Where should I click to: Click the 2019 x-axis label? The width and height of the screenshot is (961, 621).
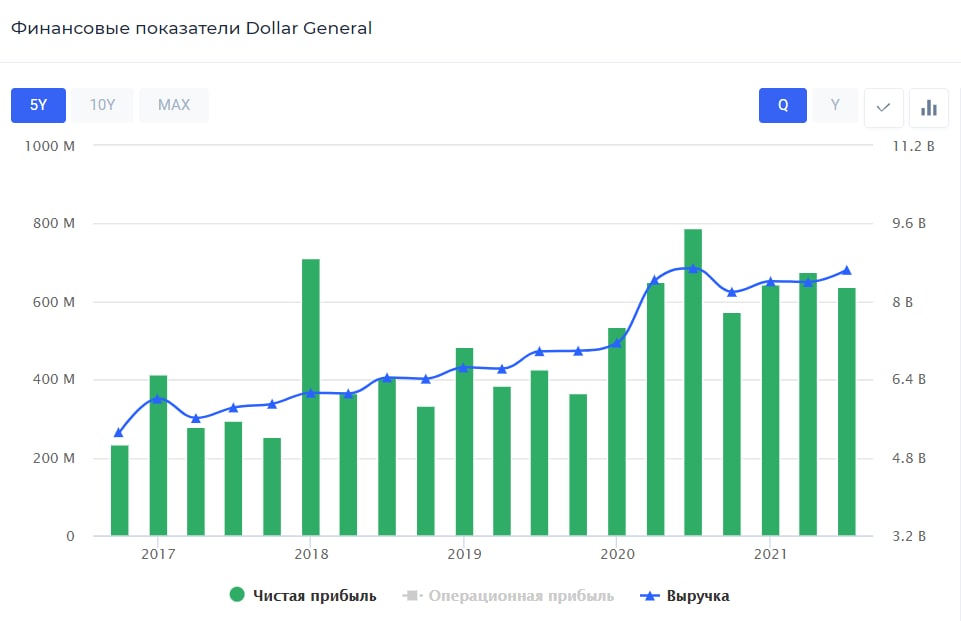click(465, 554)
